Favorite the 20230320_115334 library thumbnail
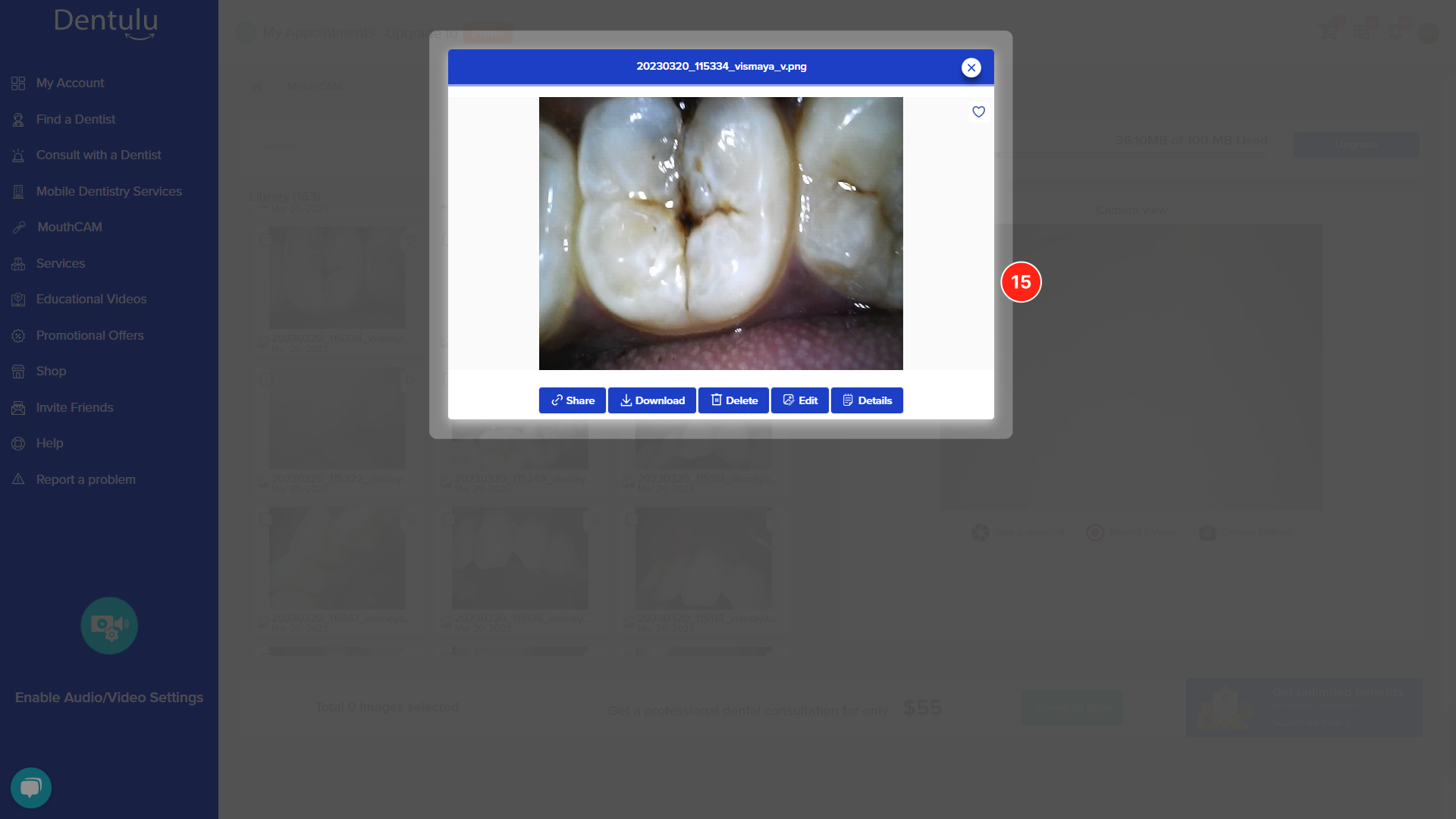The width and height of the screenshot is (1456, 819). 409,240
